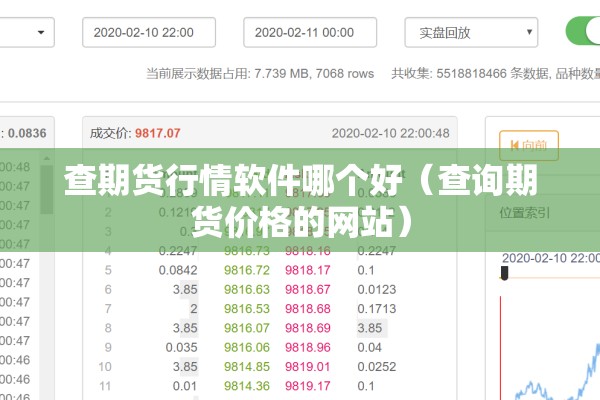Edit the start time 2020-02-10 22:00 field
The image size is (600, 400).
pyautogui.click(x=149, y=33)
